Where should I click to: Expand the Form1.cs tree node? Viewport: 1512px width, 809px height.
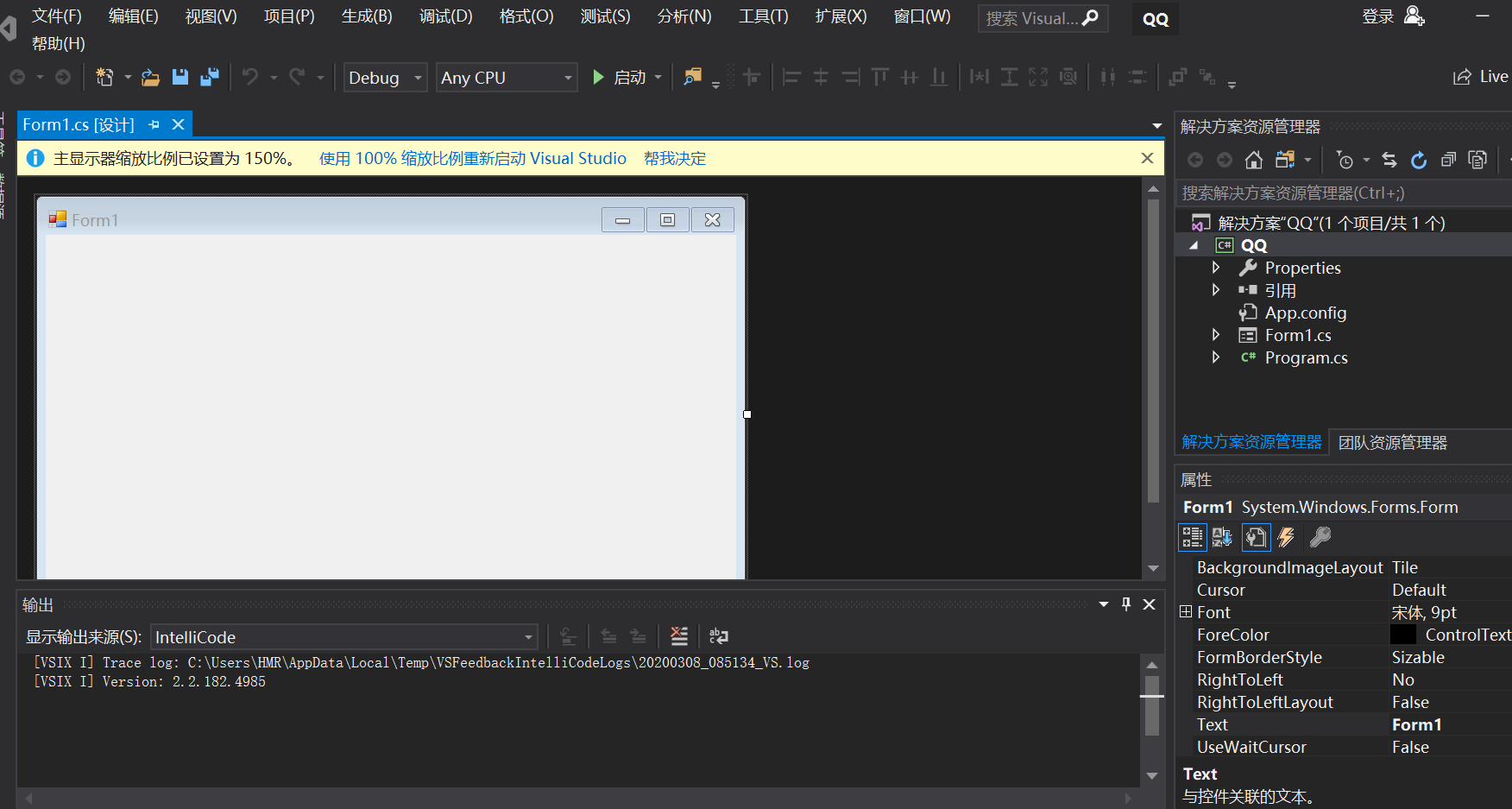[x=1217, y=335]
